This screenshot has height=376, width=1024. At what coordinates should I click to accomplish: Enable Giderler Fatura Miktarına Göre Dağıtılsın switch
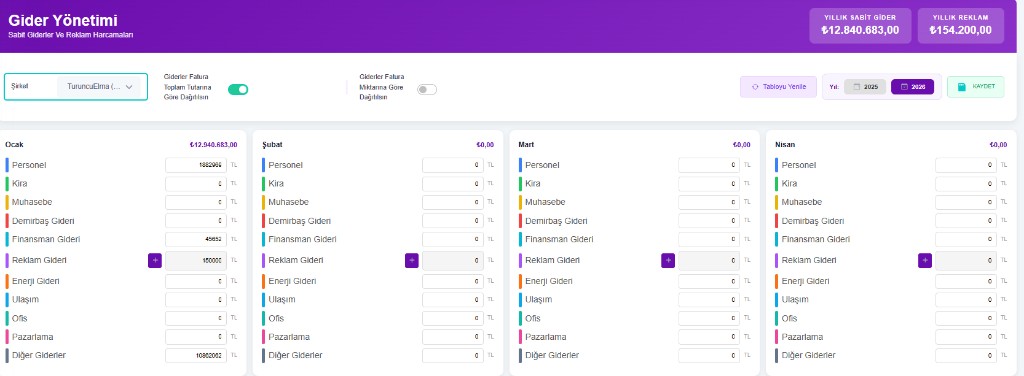[x=427, y=89]
